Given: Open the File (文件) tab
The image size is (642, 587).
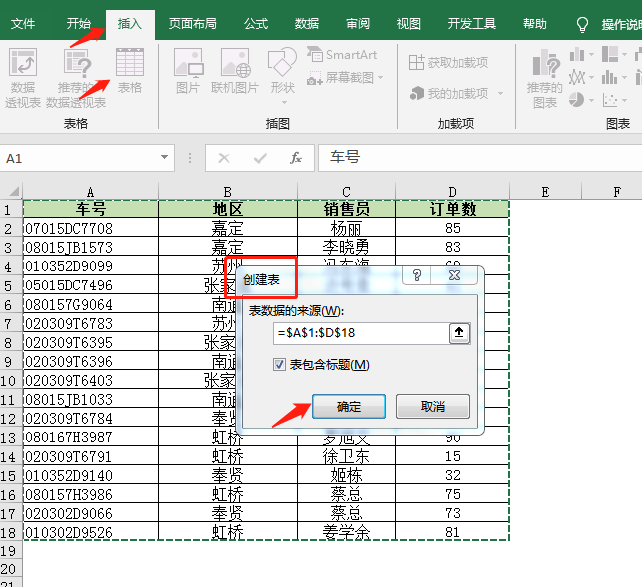Looking at the screenshot, I should click(23, 24).
